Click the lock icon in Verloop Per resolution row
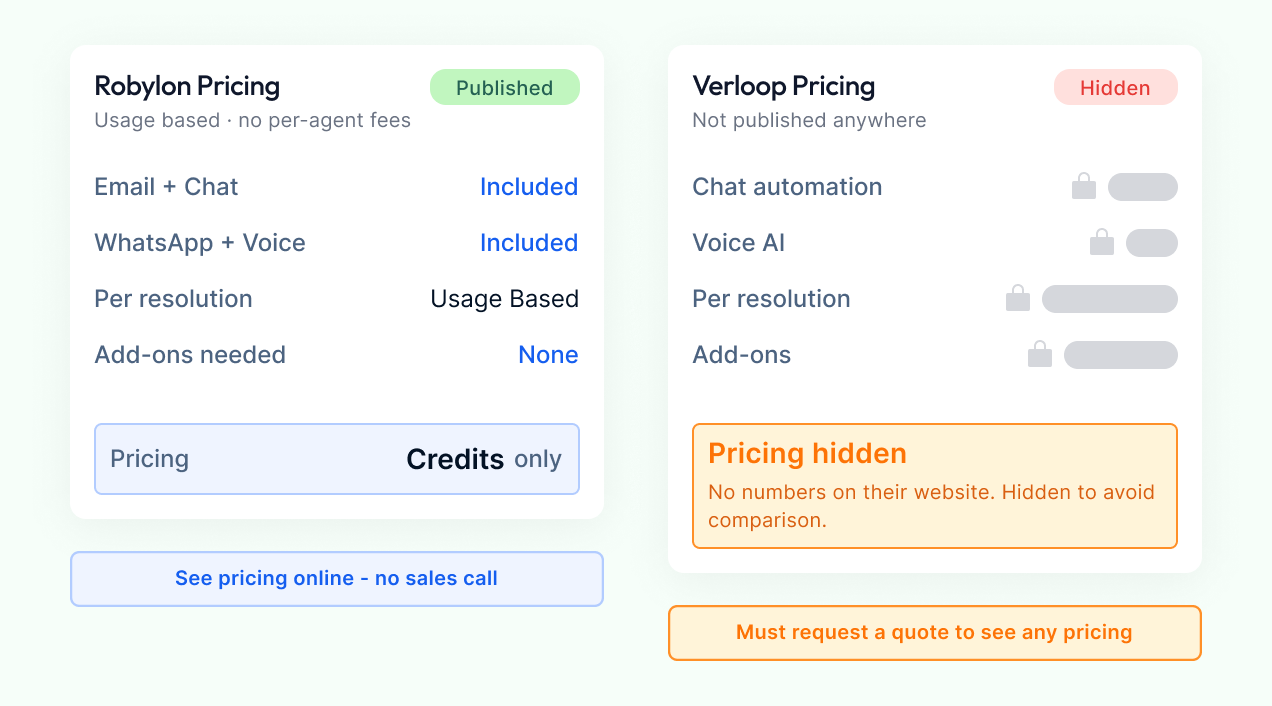The width and height of the screenshot is (1272, 706). (x=1018, y=299)
